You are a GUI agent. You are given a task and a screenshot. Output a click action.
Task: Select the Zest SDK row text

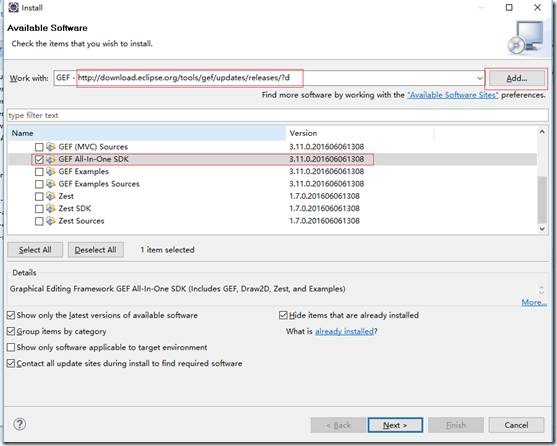point(75,208)
